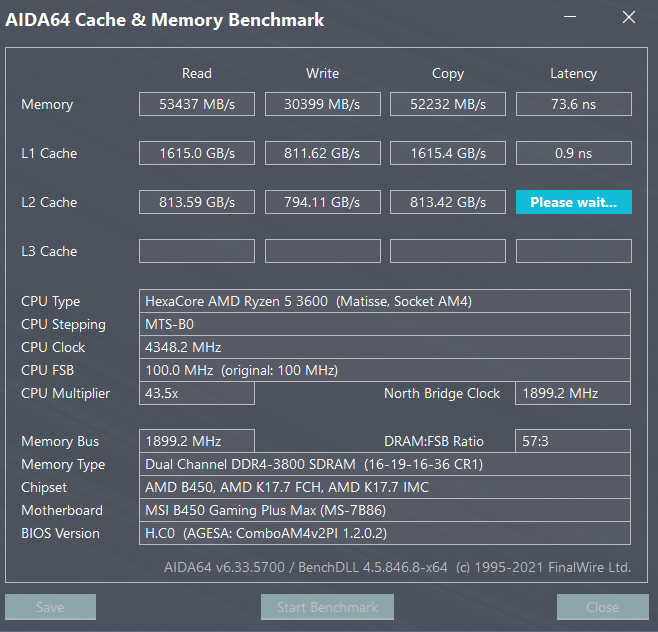Click the Memory row label
658x632 pixels.
(47, 104)
